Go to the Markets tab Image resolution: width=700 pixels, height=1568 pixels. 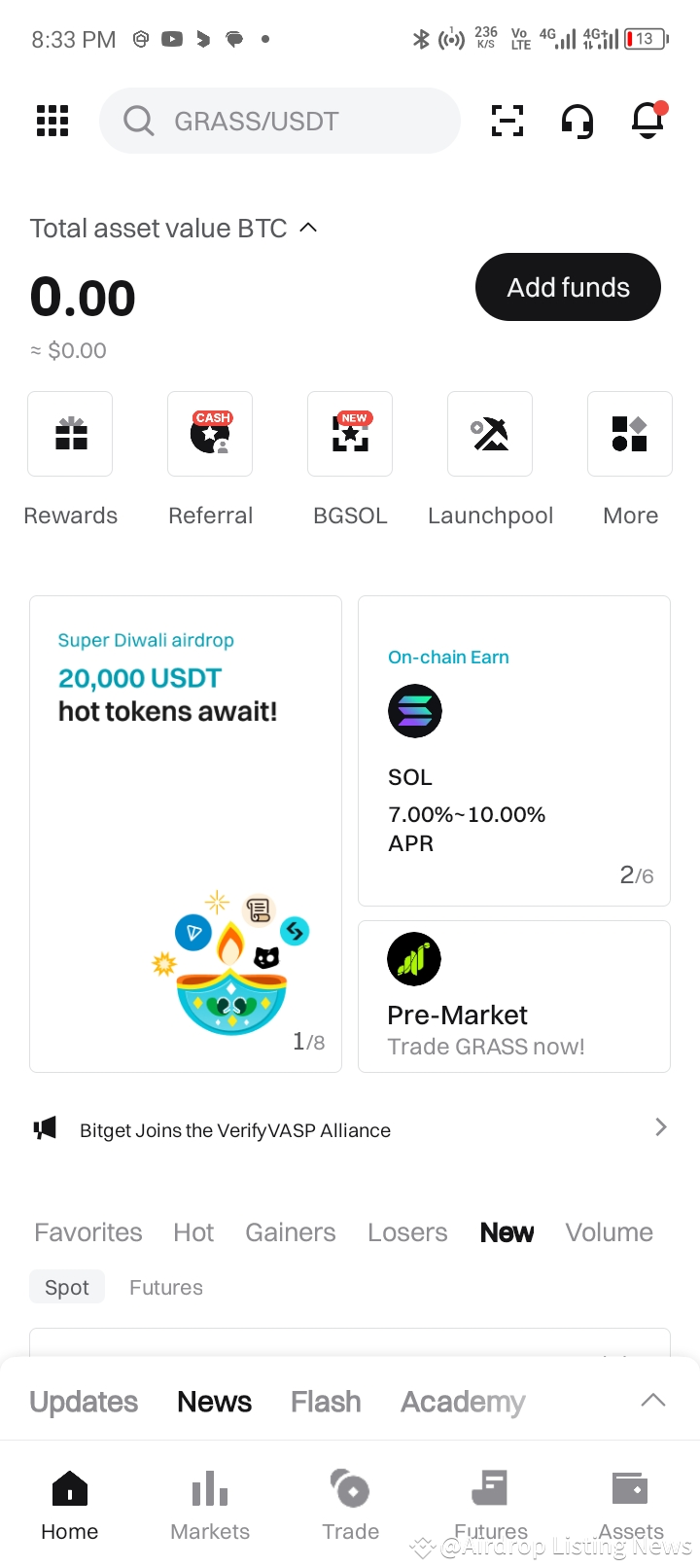(x=210, y=1504)
